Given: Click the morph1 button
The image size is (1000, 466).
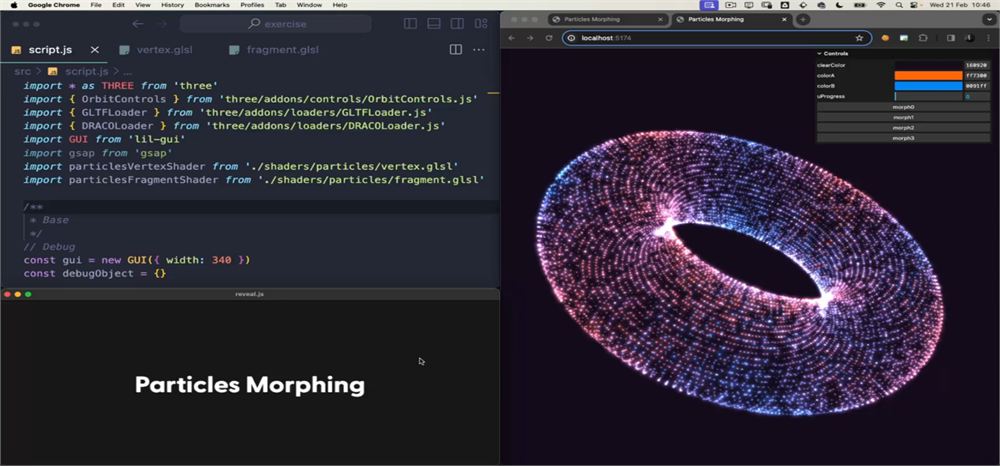Looking at the screenshot, I should (903, 117).
